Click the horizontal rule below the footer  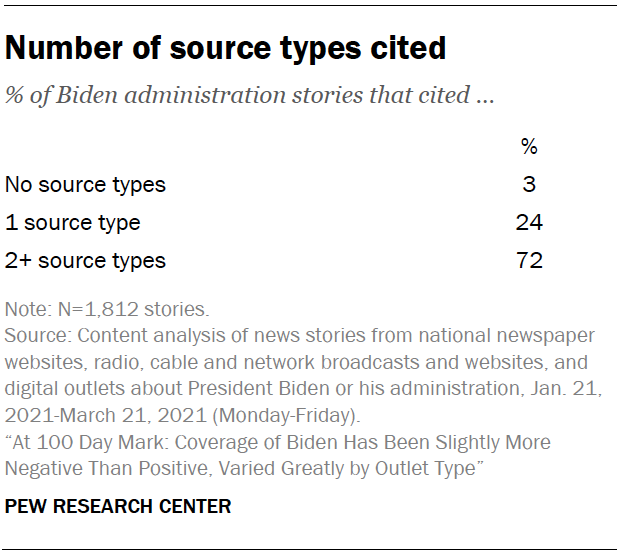pyautogui.click(x=310, y=549)
